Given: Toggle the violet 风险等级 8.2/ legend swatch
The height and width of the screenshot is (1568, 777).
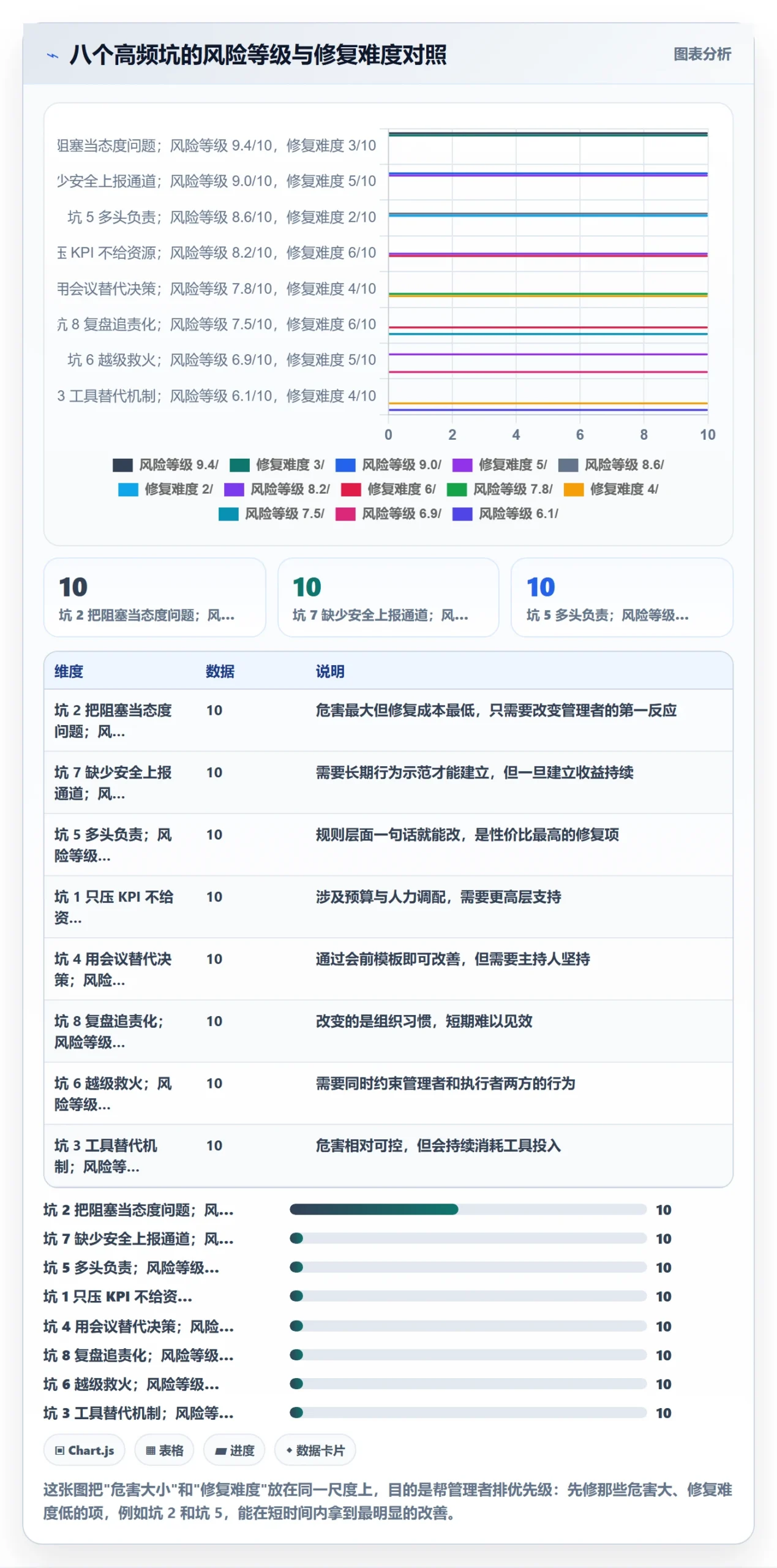Looking at the screenshot, I should click(x=234, y=489).
